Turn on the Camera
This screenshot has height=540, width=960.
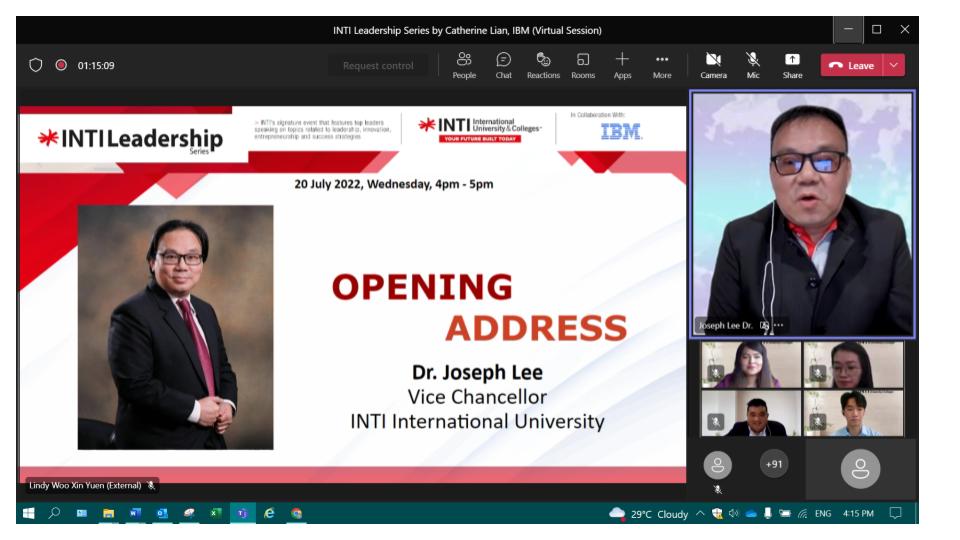pos(713,66)
